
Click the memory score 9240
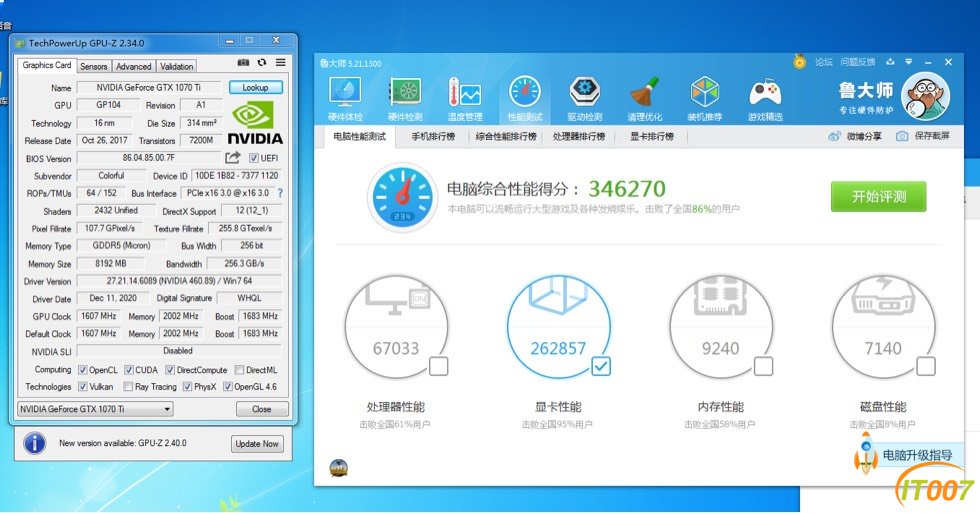pos(720,348)
